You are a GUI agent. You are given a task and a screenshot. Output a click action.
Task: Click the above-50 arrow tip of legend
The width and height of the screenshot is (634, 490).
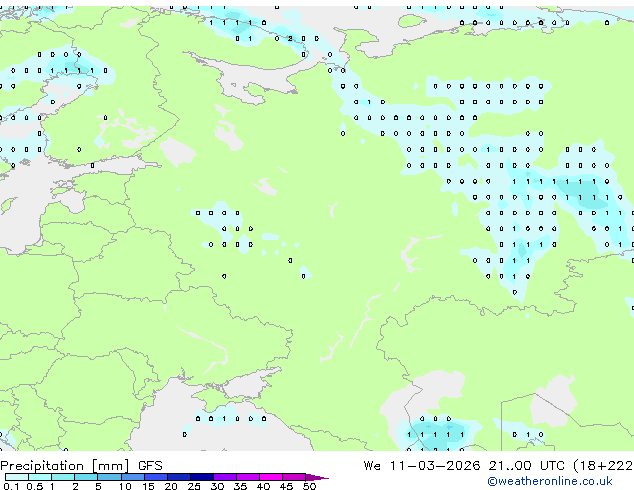(317, 477)
